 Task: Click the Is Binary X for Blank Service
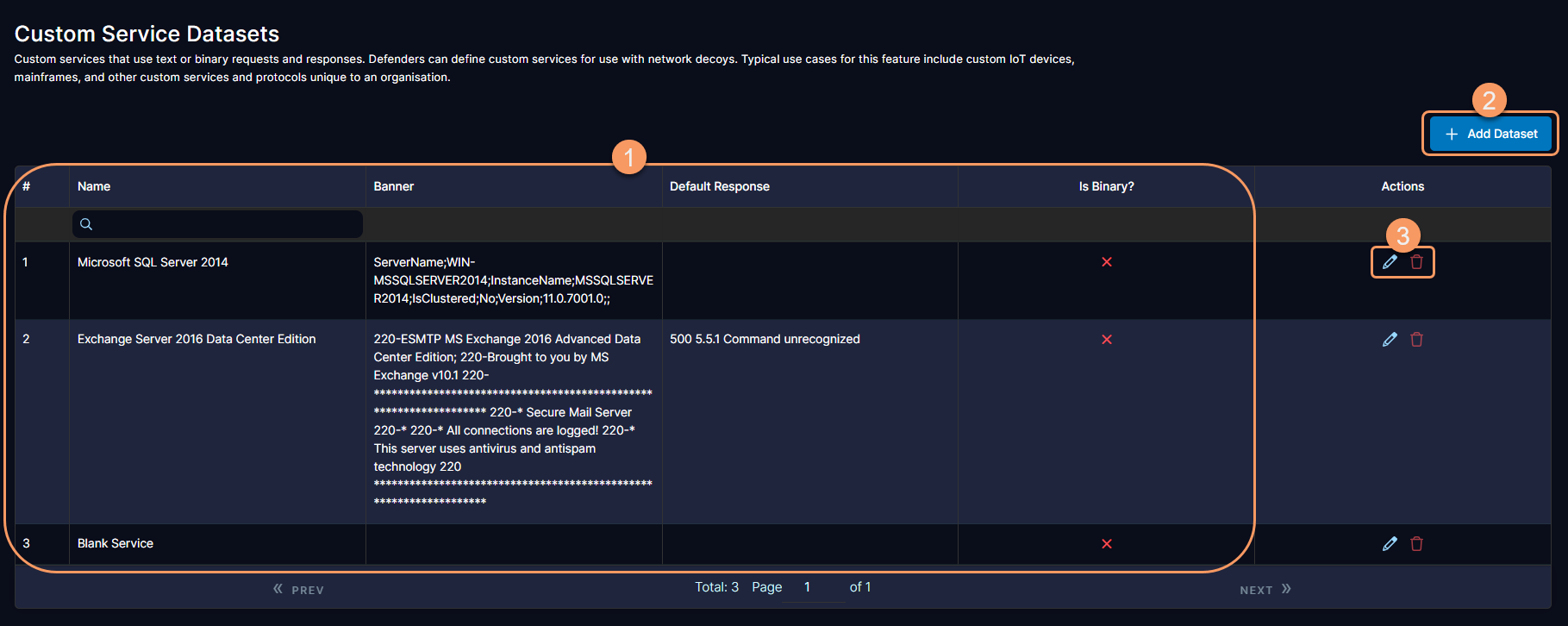[x=1107, y=544]
